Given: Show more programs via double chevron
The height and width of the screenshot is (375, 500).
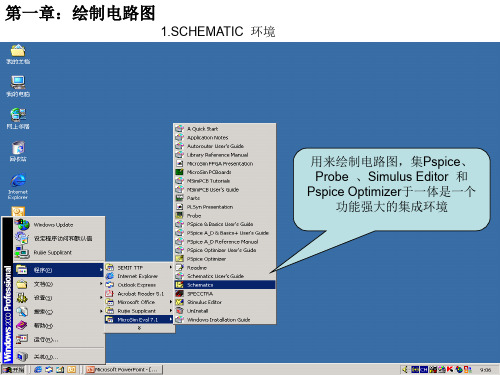Looking at the screenshot, I should pos(139,328).
